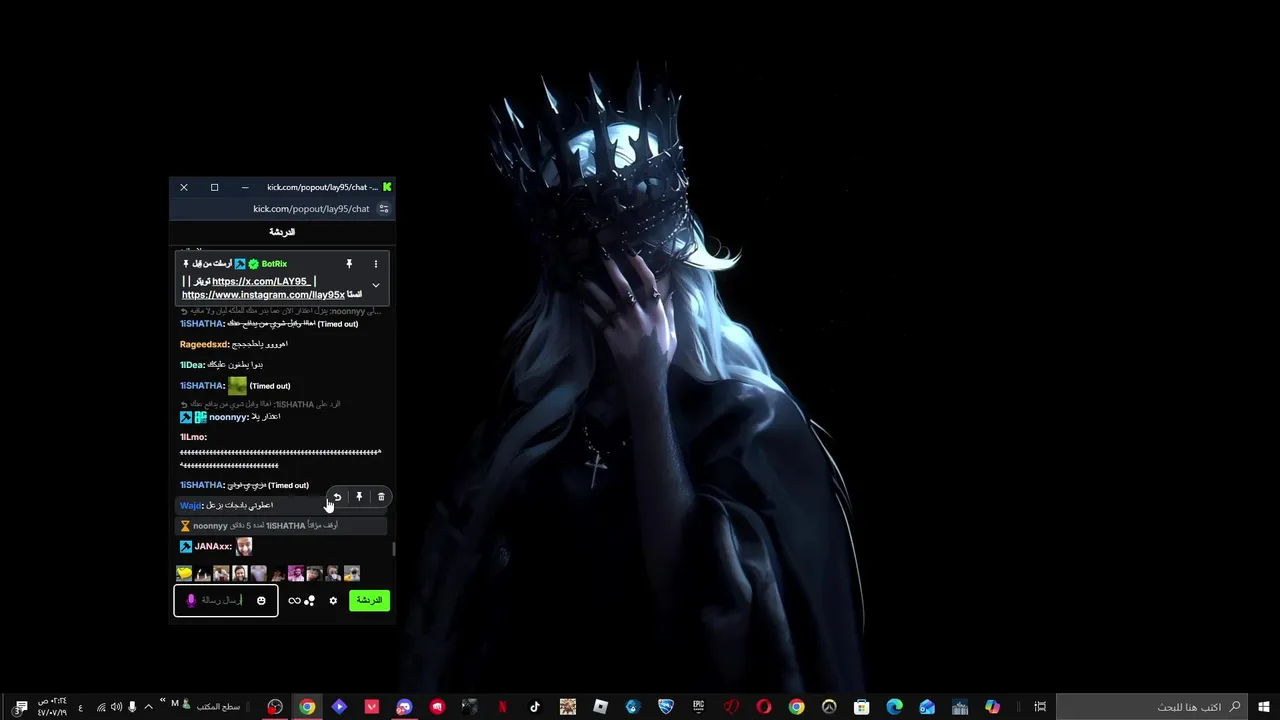Click username Rageedsxd in chat

[x=204, y=344]
